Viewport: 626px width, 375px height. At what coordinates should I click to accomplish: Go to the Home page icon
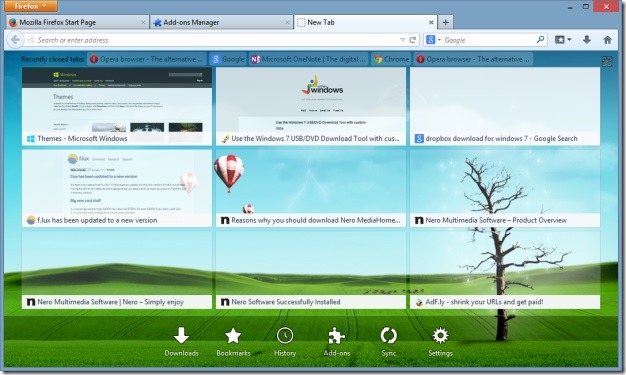click(x=607, y=40)
